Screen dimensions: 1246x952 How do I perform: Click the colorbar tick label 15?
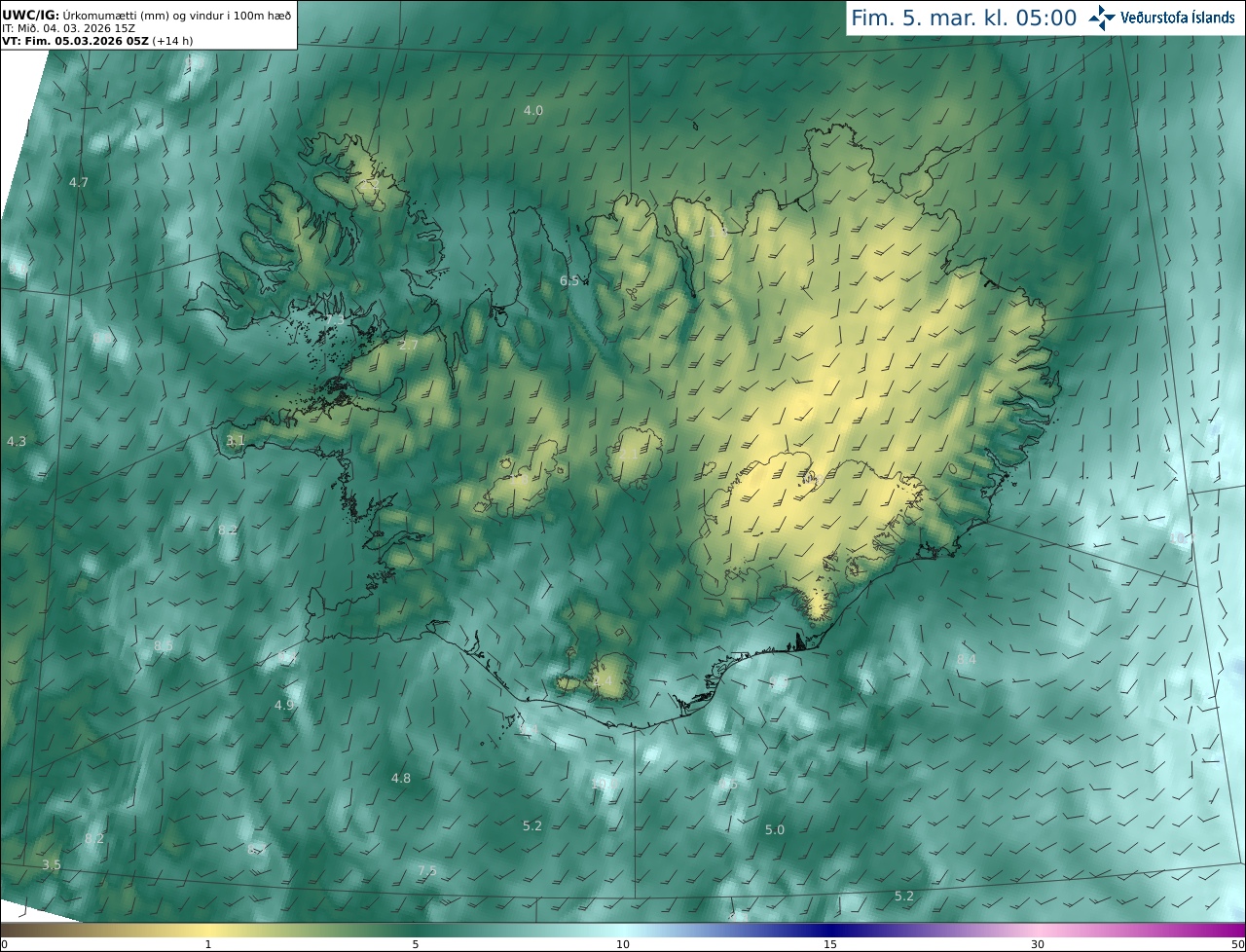point(830,944)
